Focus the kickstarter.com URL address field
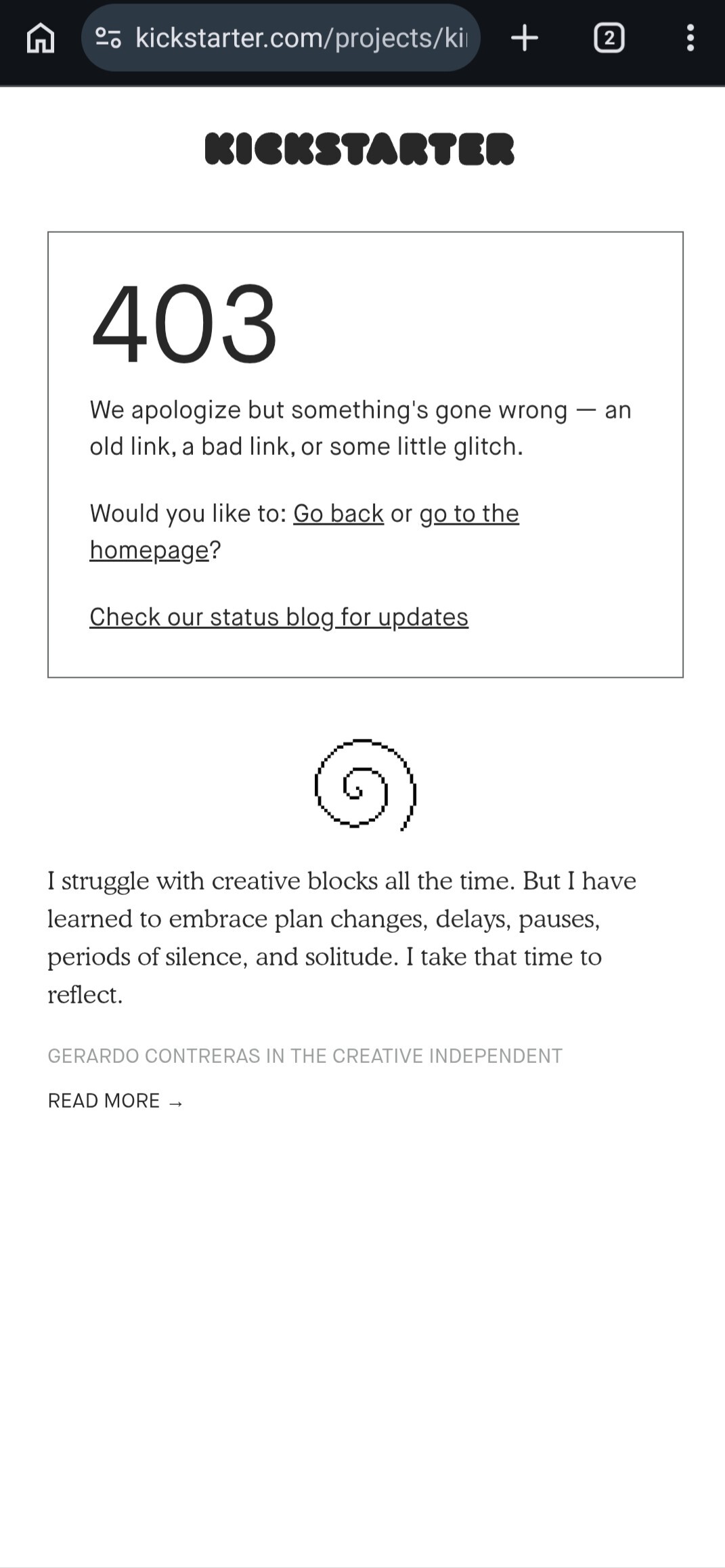The width and height of the screenshot is (725, 1568). (x=301, y=38)
